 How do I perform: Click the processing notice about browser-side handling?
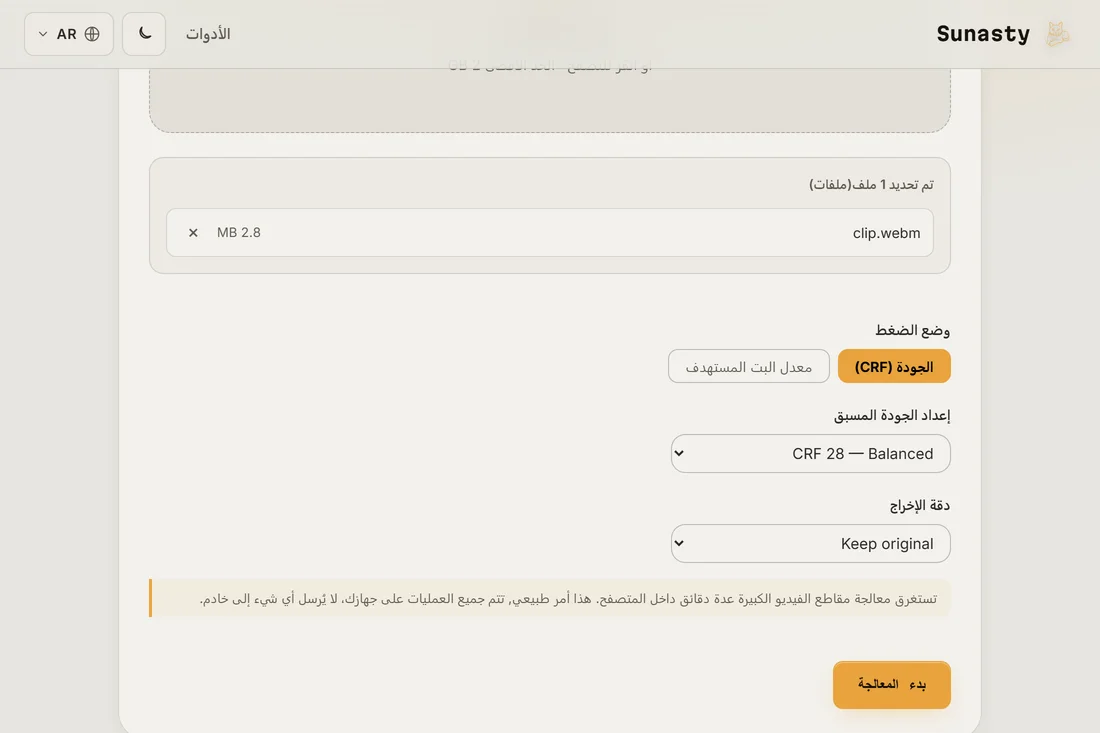tap(550, 598)
